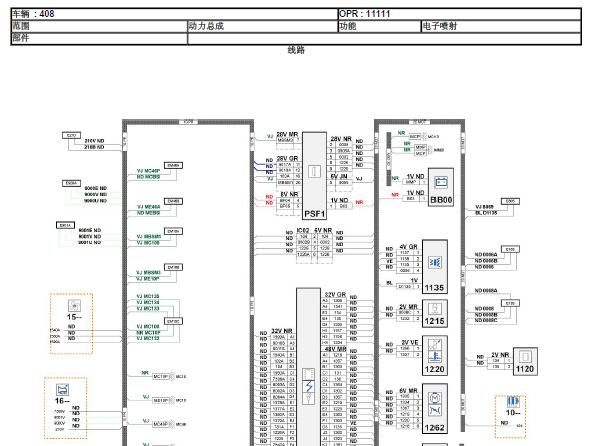Click the lower throttle icon in component 1262
The height and width of the screenshot is (446, 606).
click(435, 410)
